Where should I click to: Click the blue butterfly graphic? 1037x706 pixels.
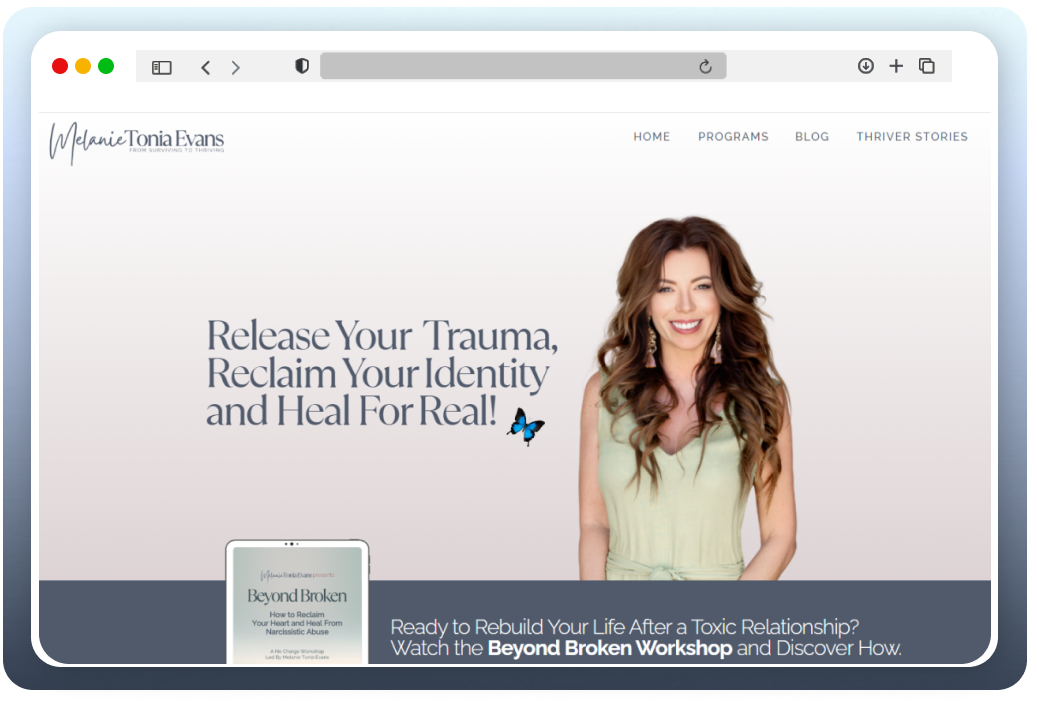526,426
